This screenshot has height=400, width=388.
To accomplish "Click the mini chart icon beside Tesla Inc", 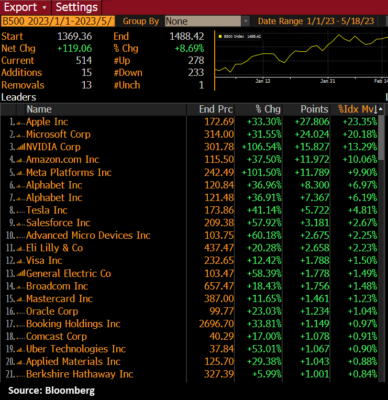I will [x=21, y=211].
